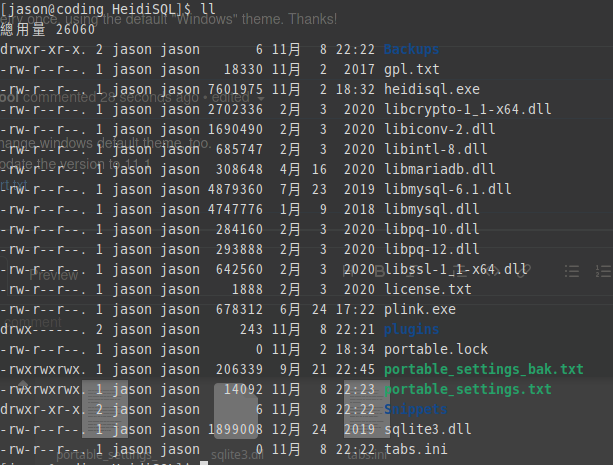613x465 pixels.
Task: Click the file size 642560
Action: [x=239, y=269]
